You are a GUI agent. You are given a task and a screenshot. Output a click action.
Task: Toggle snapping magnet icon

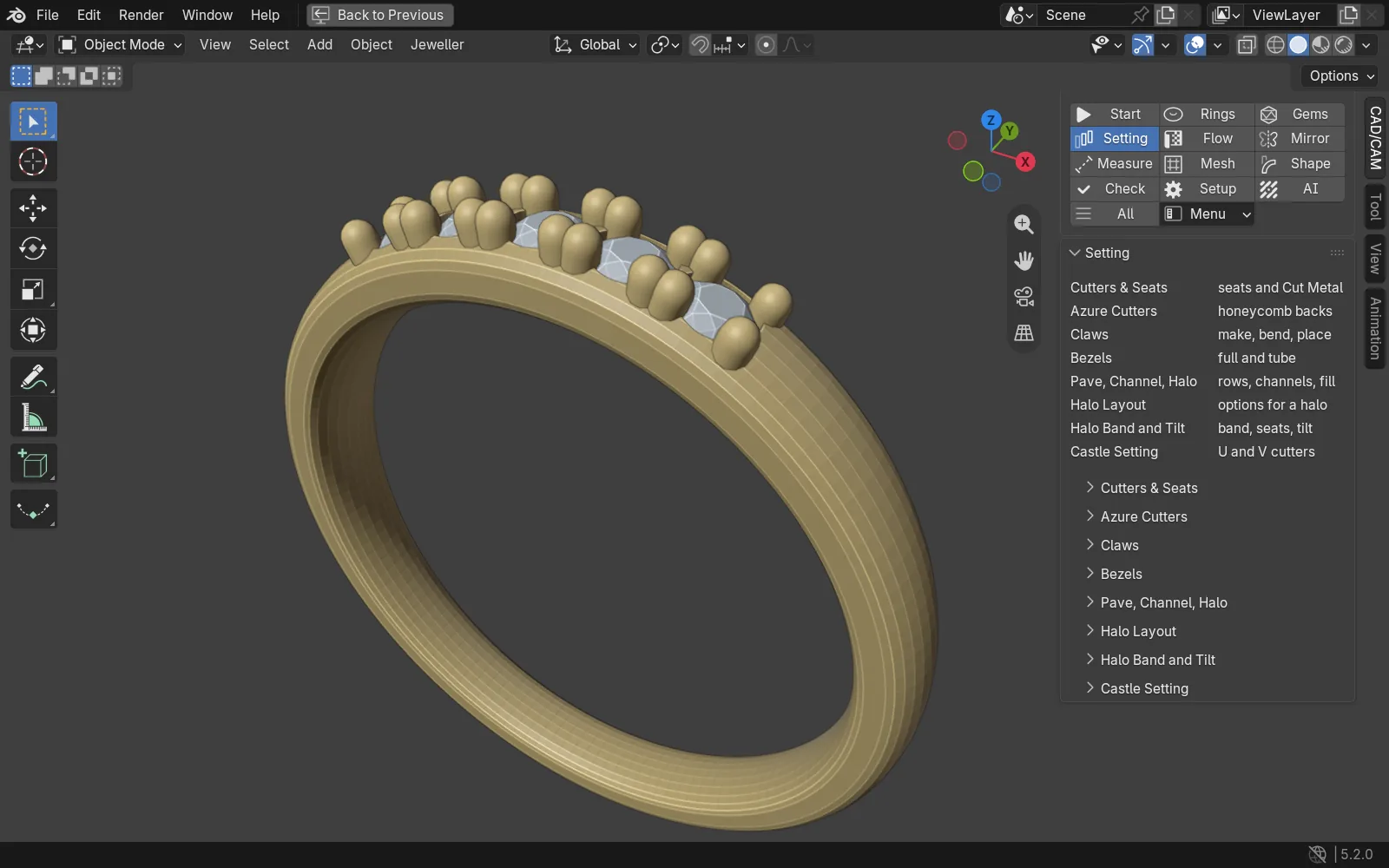click(x=700, y=44)
